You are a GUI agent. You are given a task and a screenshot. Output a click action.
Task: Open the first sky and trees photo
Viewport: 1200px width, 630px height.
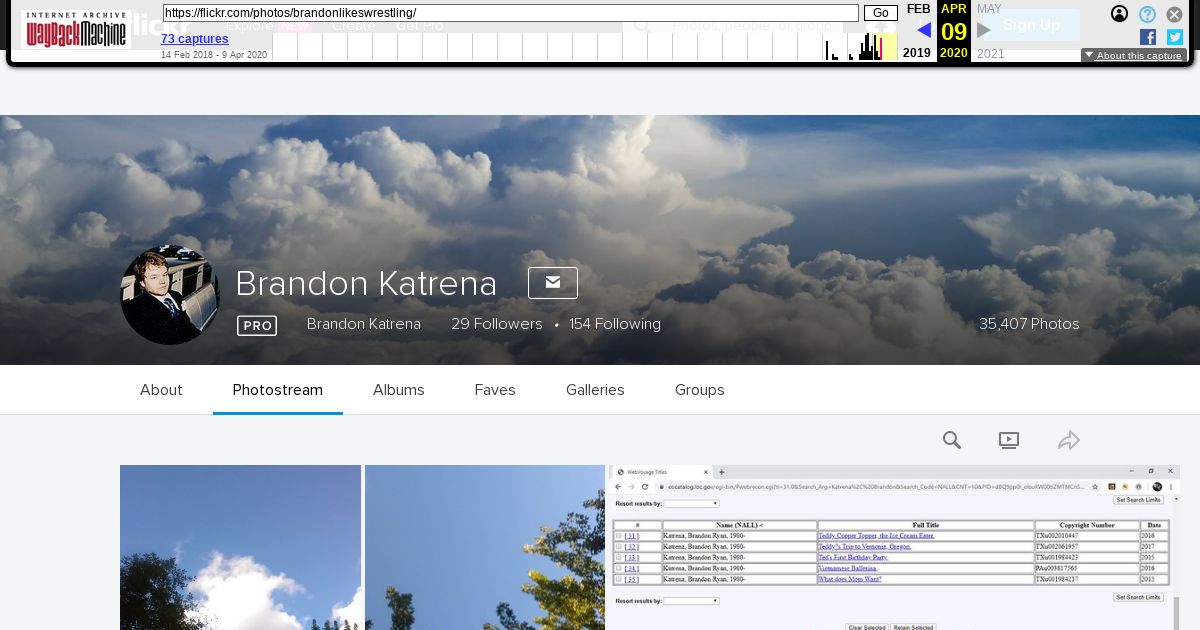click(x=240, y=547)
